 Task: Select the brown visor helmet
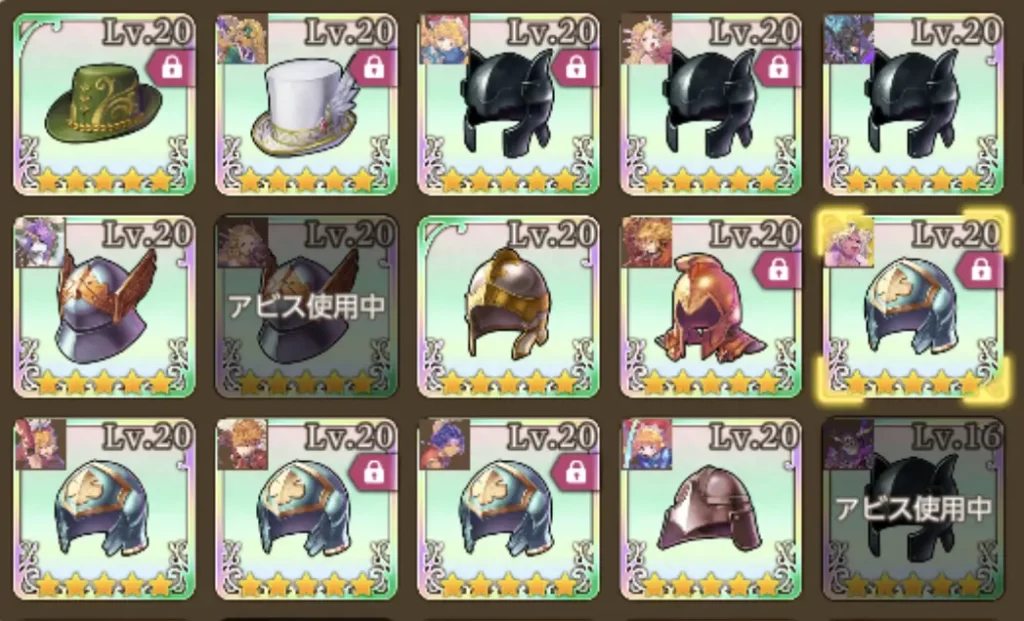[x=711, y=509]
